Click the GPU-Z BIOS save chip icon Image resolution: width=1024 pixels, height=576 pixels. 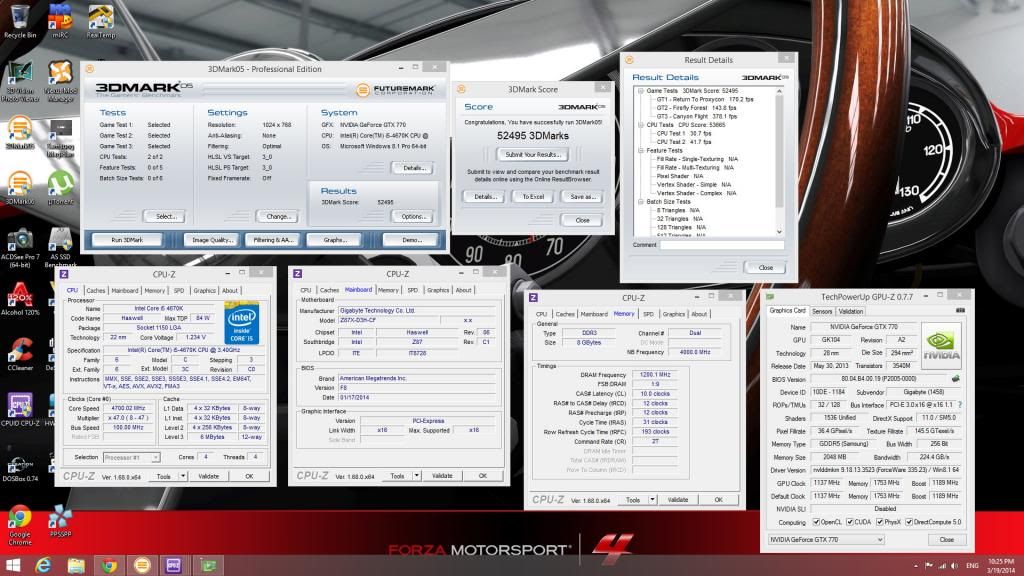(x=955, y=379)
